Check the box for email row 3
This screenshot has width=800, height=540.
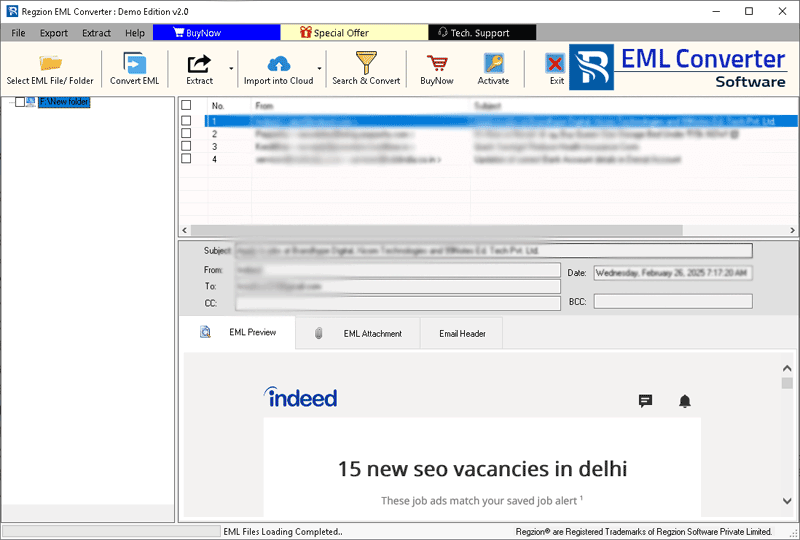pyautogui.click(x=186, y=146)
